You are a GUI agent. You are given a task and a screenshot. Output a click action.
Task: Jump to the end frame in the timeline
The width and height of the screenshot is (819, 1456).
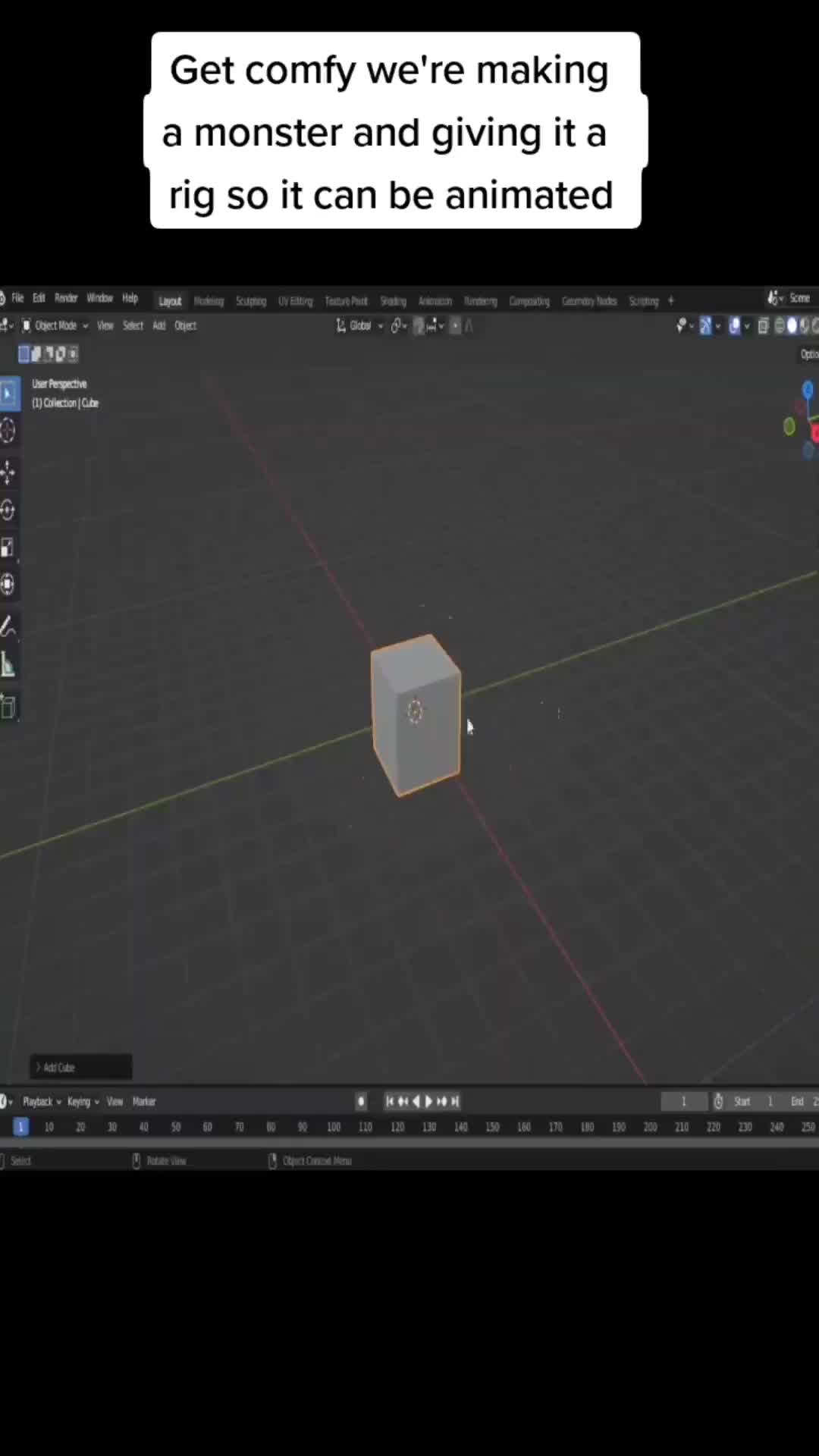coord(454,1101)
